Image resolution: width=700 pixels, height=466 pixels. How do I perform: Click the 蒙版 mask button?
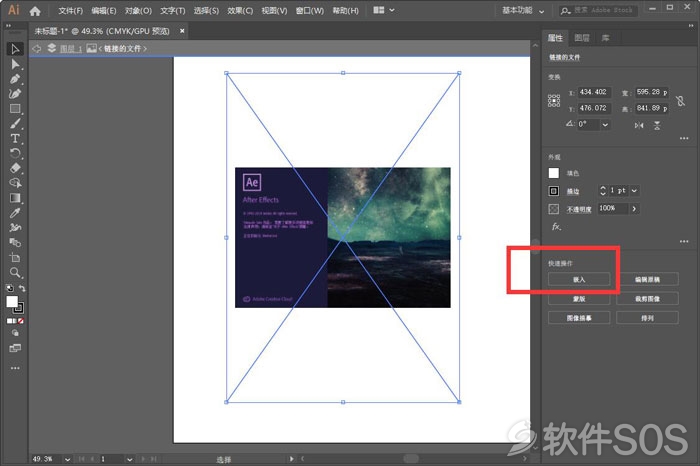click(579, 299)
